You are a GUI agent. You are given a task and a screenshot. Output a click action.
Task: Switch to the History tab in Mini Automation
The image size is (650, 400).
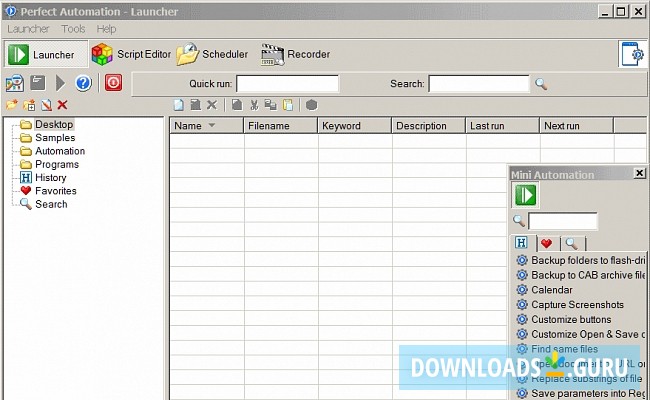[521, 242]
